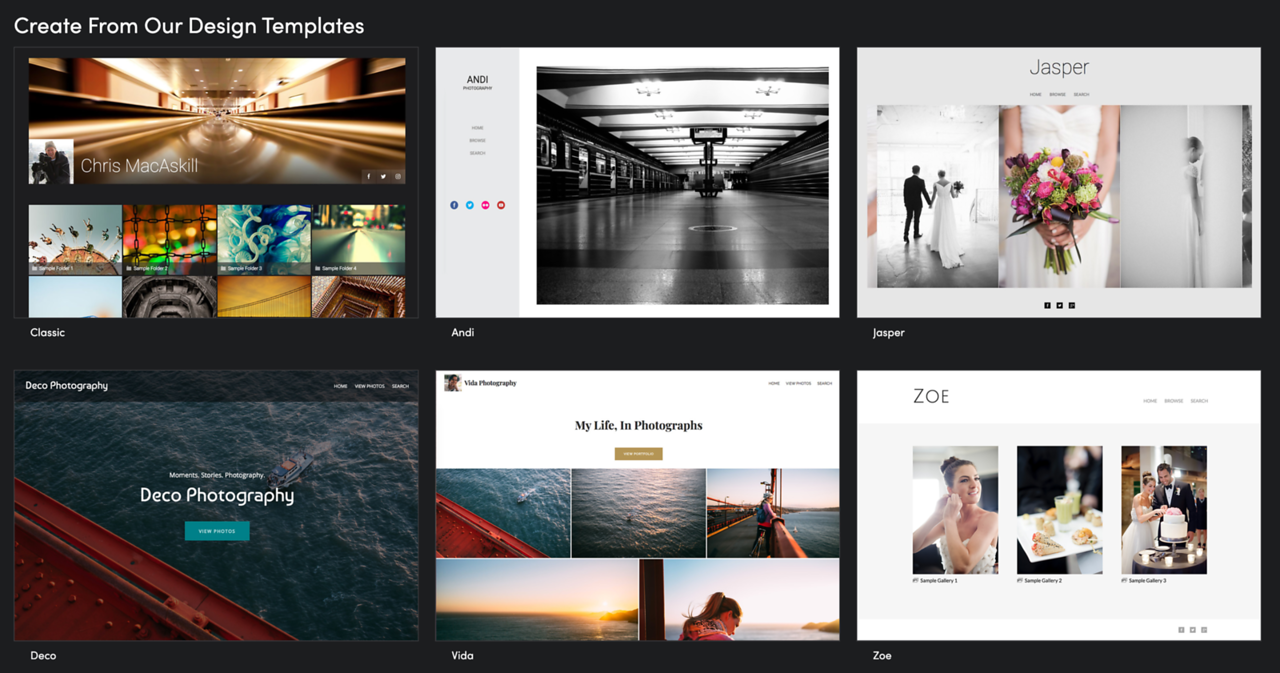This screenshot has width=1280, height=673.
Task: Click SEARCH in Vida template navigation
Action: pyautogui.click(x=824, y=383)
